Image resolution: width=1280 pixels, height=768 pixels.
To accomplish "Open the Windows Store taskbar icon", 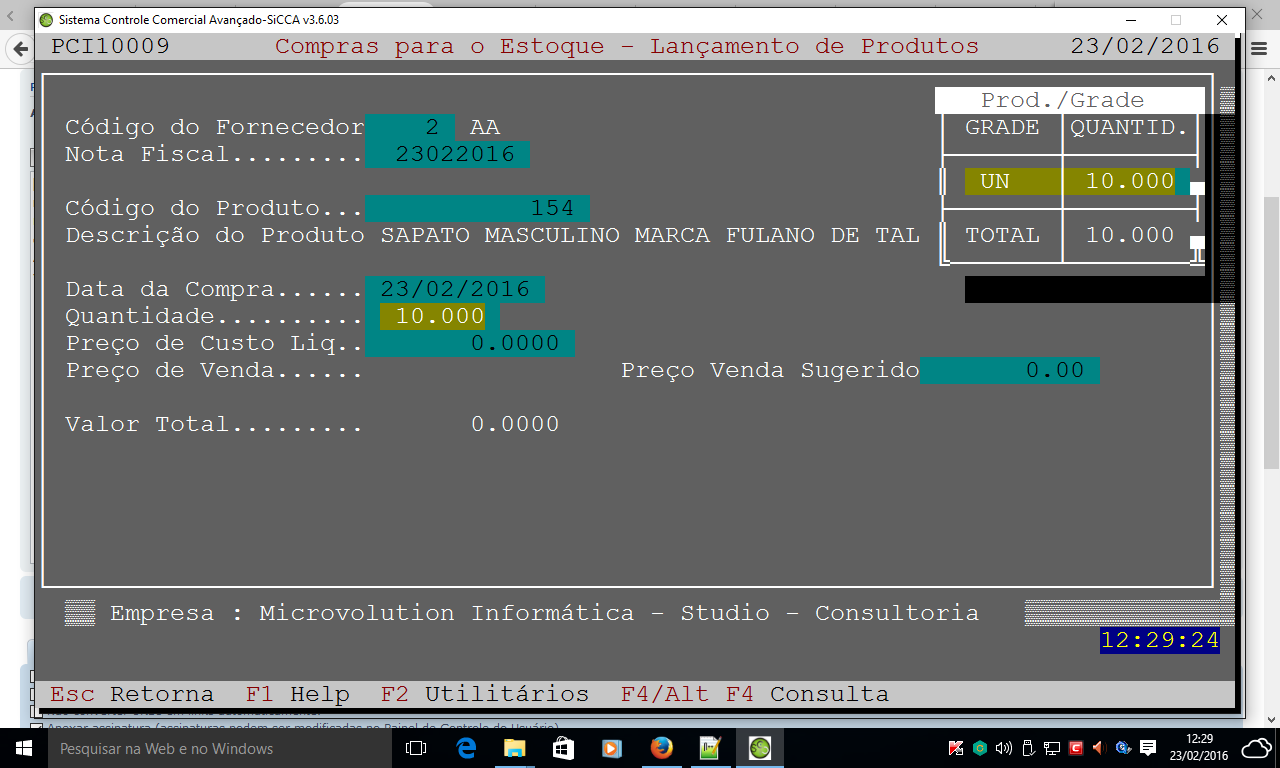I will pyautogui.click(x=563, y=748).
